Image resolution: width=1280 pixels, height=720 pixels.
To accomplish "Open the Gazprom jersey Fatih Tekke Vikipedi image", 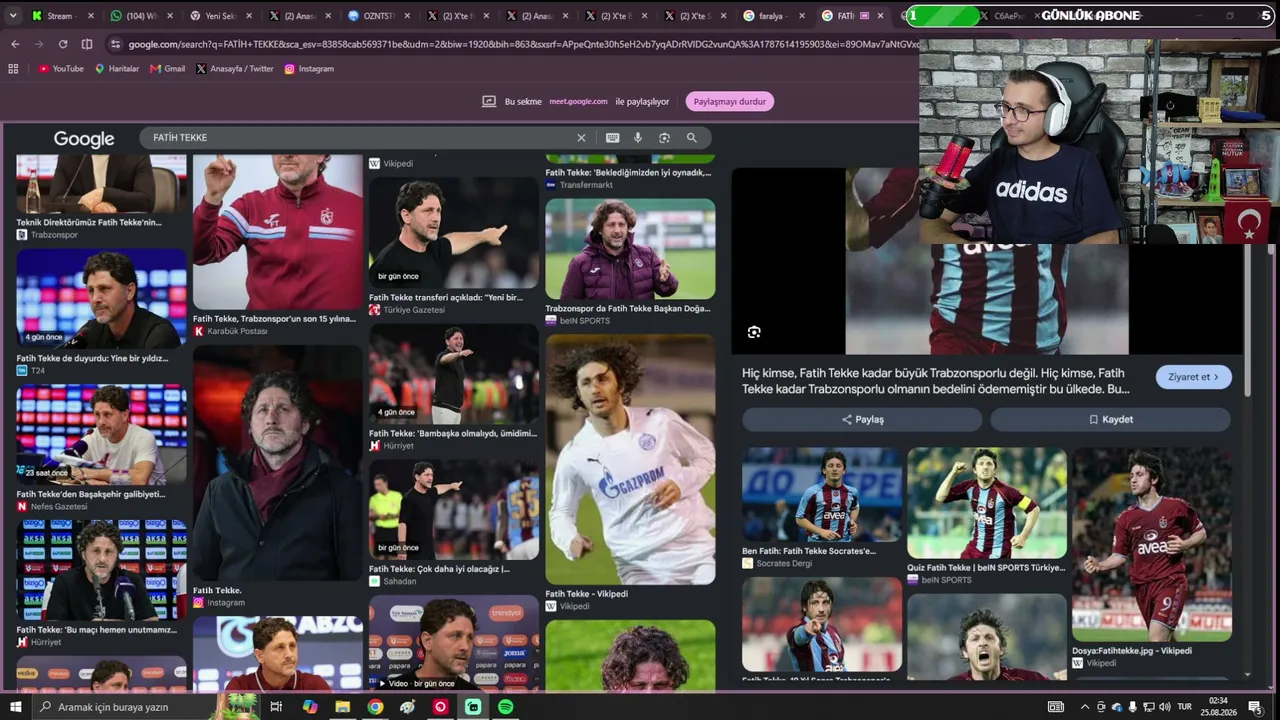I will (630, 459).
